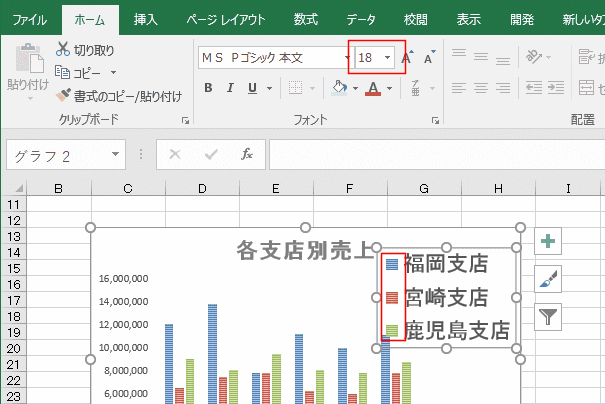Image resolution: width=605 pixels, height=404 pixels.
Task: Click the Format Painter brush icon
Action: coord(64,96)
